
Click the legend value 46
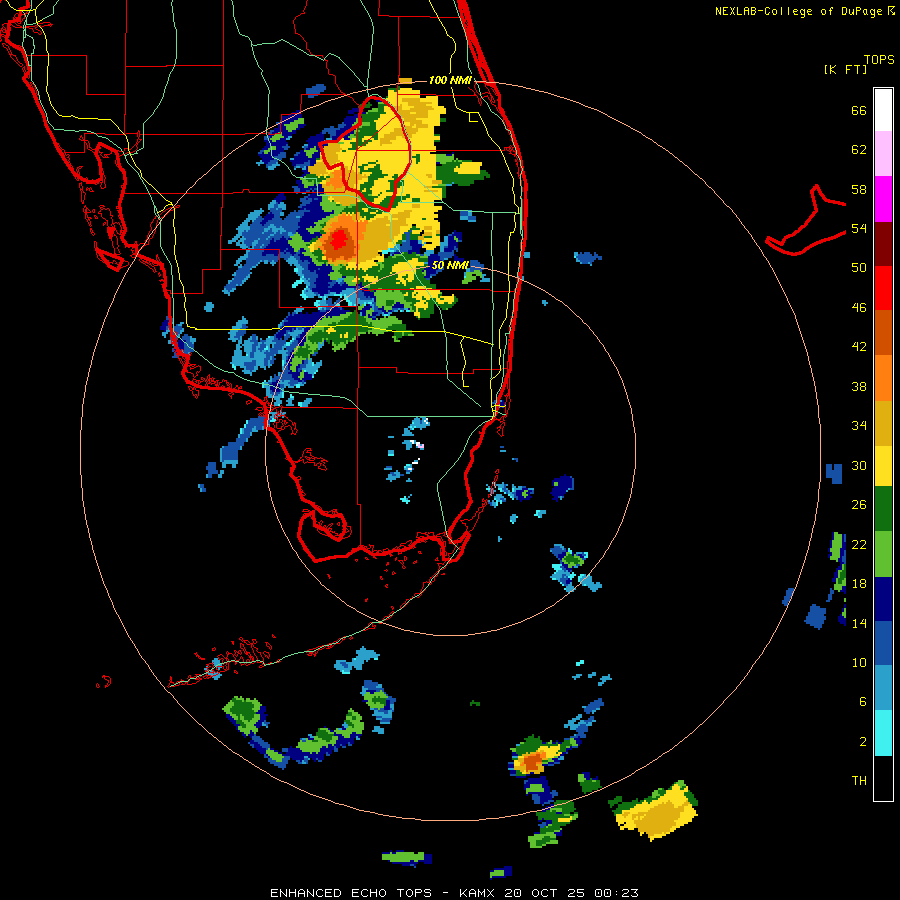pyautogui.click(x=859, y=308)
